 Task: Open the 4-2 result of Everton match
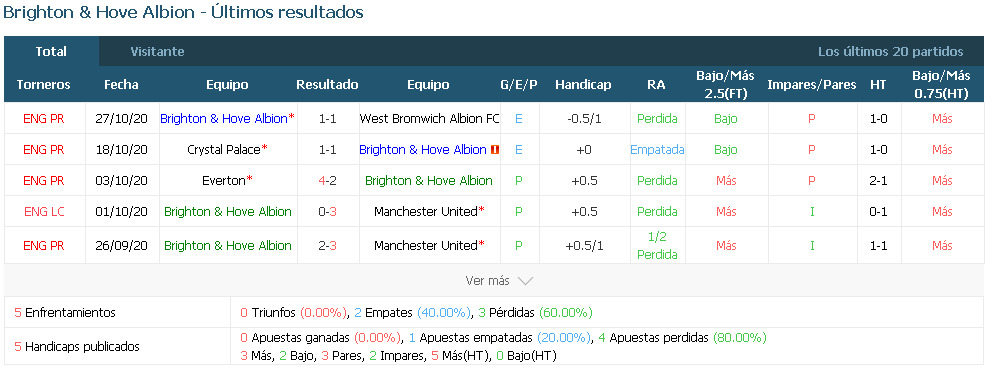click(x=327, y=181)
